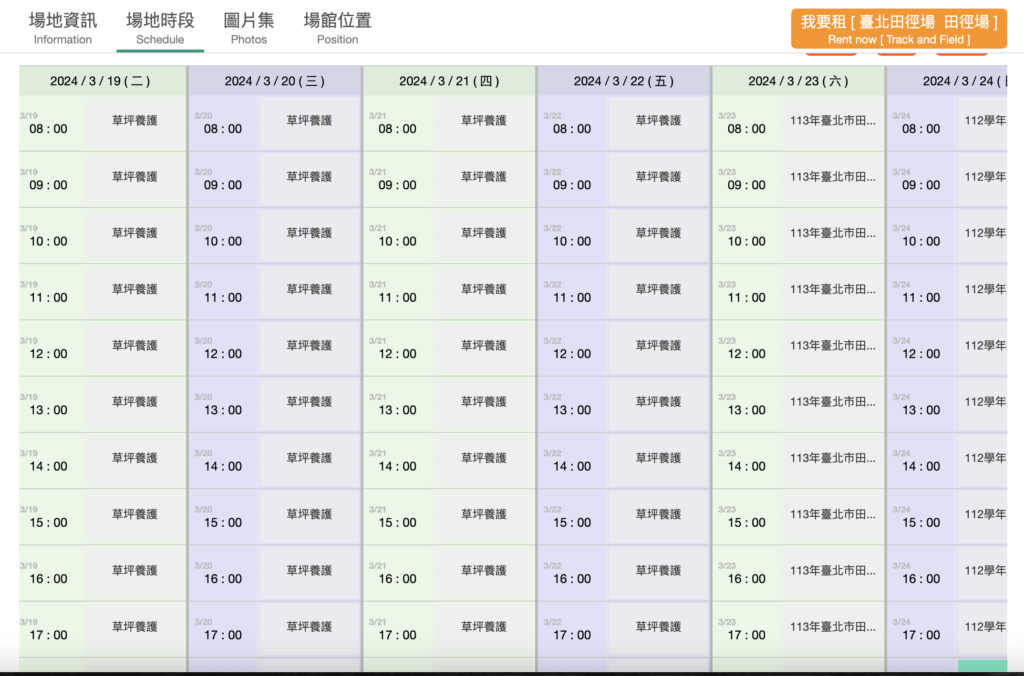Click the 3/21 14:00 草坪養護 entry
Viewport: 1024px width, 676px height.
[x=484, y=458]
